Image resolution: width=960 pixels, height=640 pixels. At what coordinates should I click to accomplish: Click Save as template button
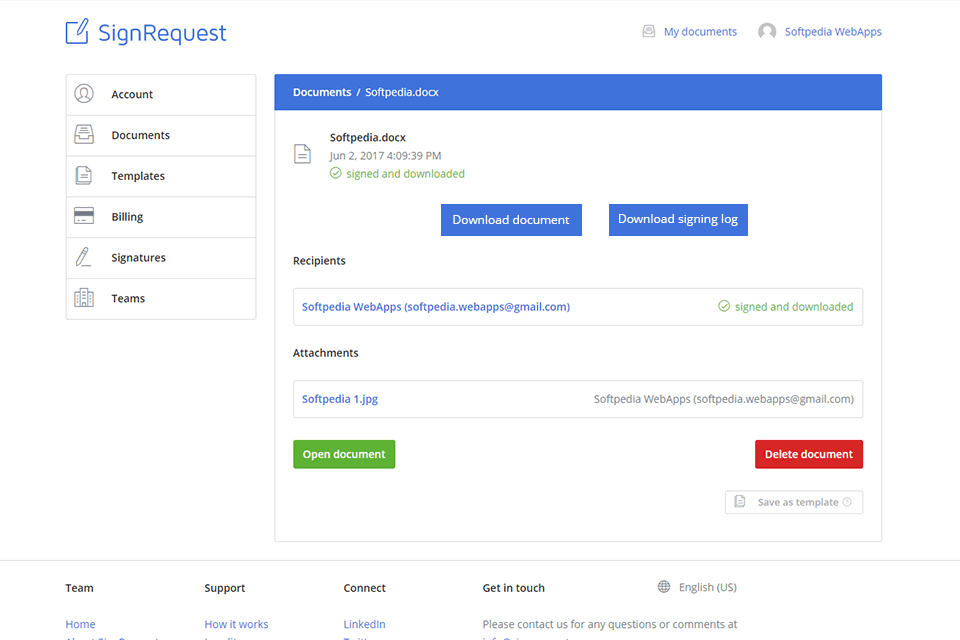click(793, 502)
